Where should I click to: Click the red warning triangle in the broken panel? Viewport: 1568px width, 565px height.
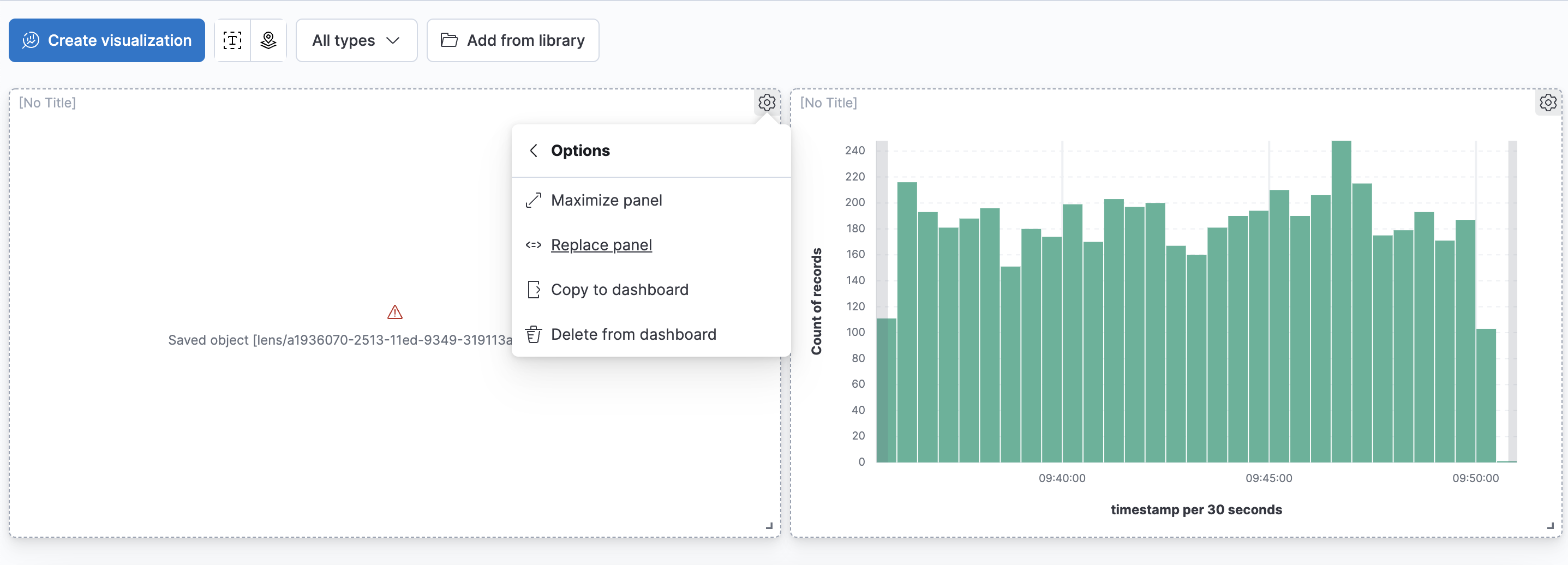[394, 312]
